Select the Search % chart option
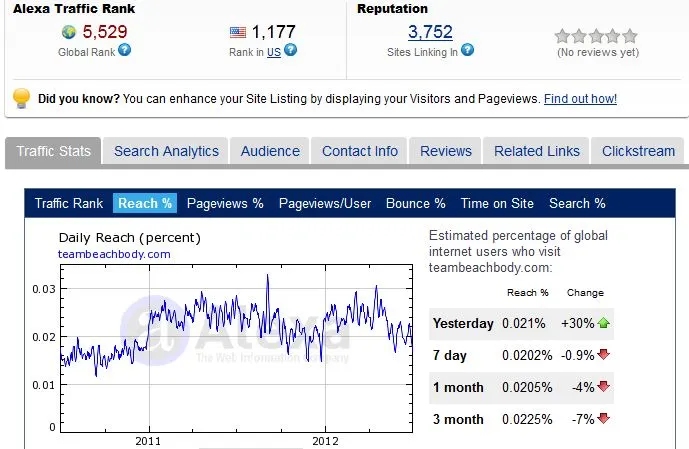 point(577,203)
